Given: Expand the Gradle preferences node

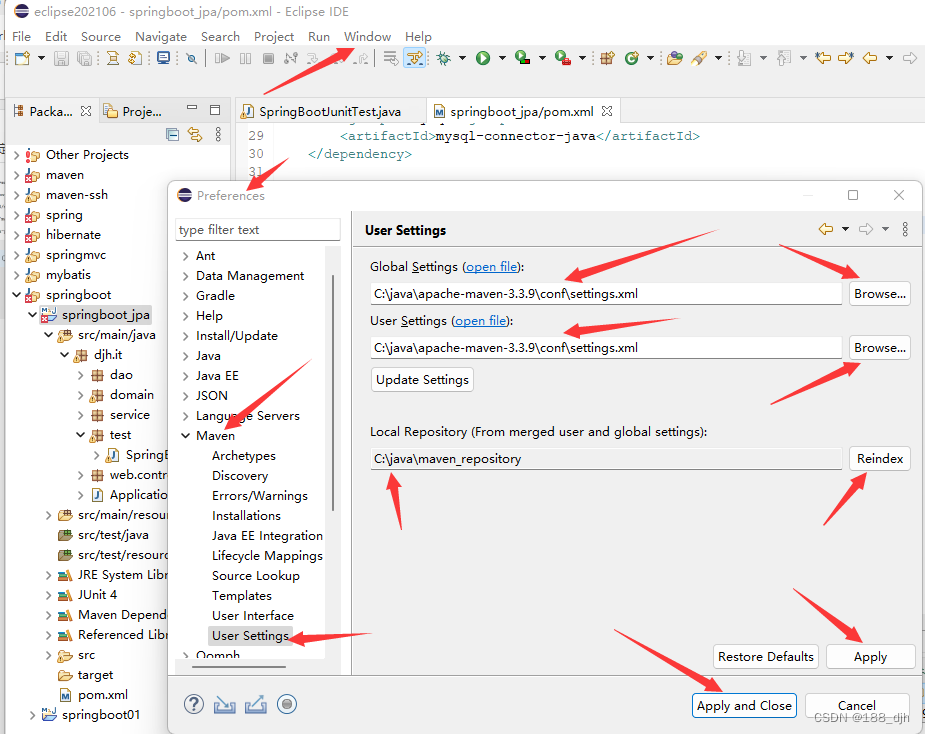Looking at the screenshot, I should pyautogui.click(x=185, y=296).
